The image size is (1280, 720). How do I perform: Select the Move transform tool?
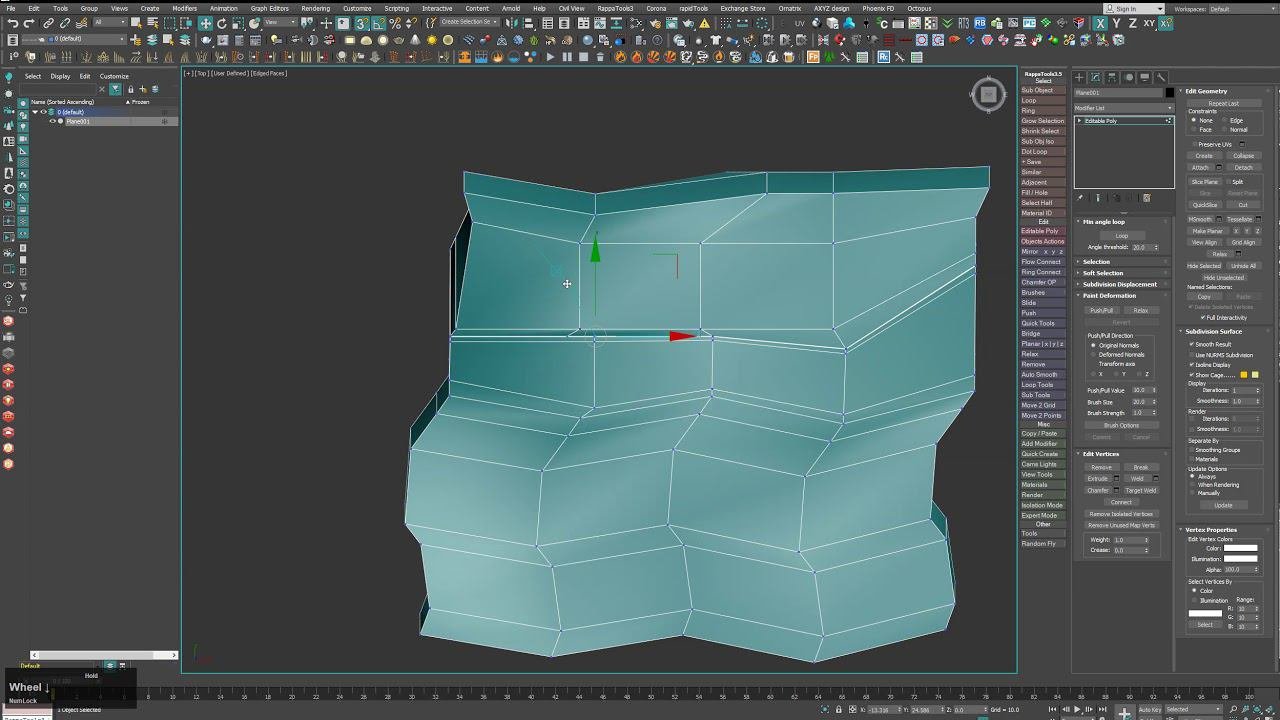205,23
